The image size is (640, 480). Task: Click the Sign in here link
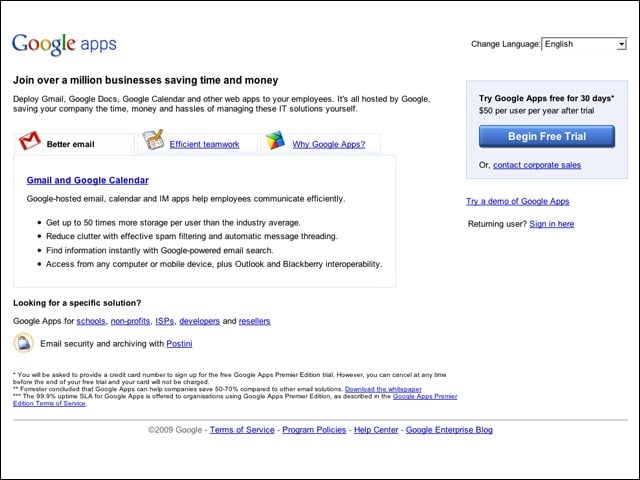click(x=551, y=224)
